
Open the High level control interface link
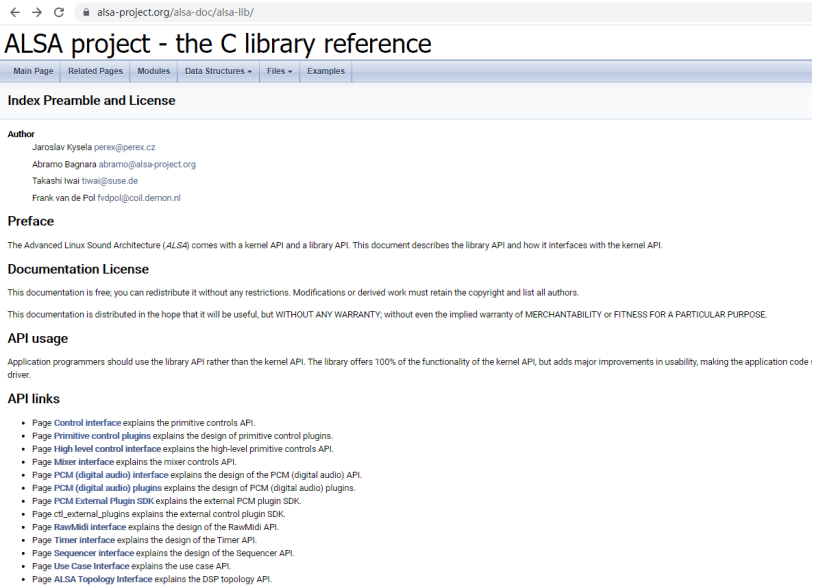tap(107, 449)
